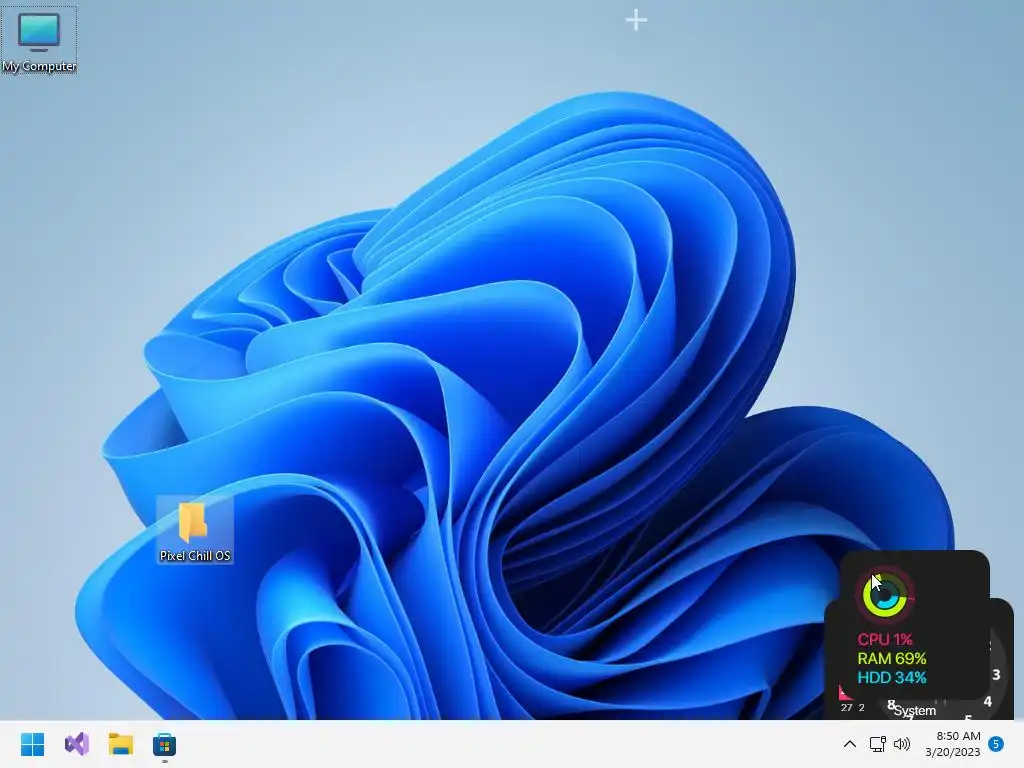
Task: Select the Pixel Chill OS folder
Action: coord(195,530)
